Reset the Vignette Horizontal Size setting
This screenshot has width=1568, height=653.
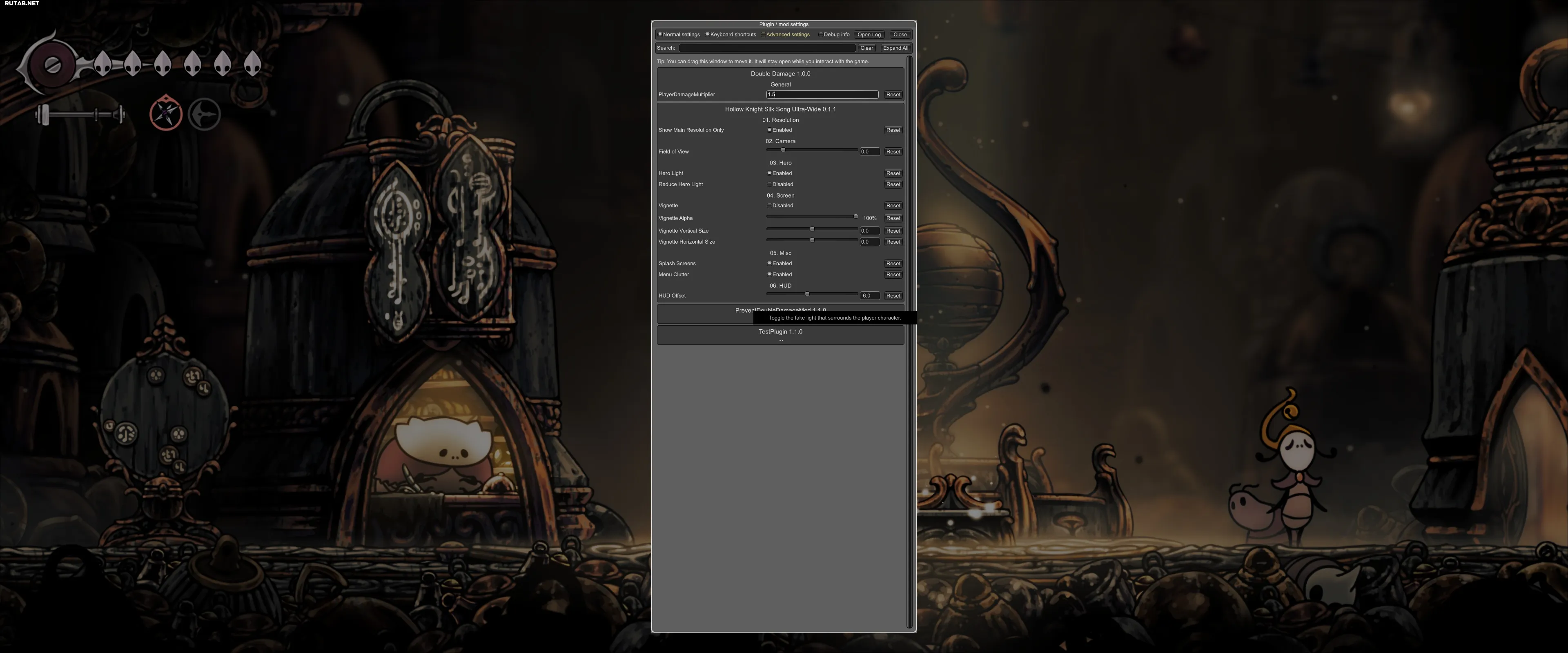click(893, 242)
